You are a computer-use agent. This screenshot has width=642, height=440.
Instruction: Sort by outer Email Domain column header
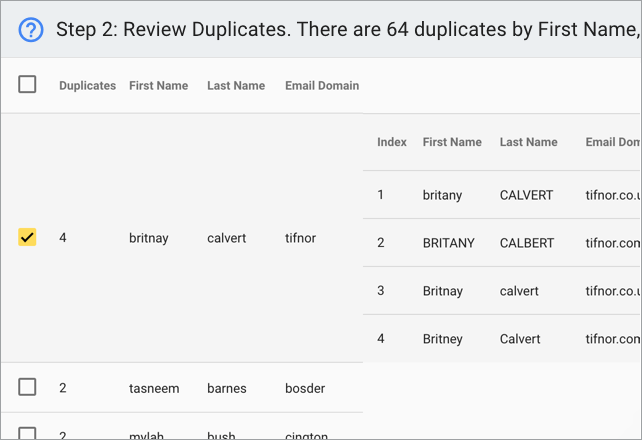(x=322, y=86)
